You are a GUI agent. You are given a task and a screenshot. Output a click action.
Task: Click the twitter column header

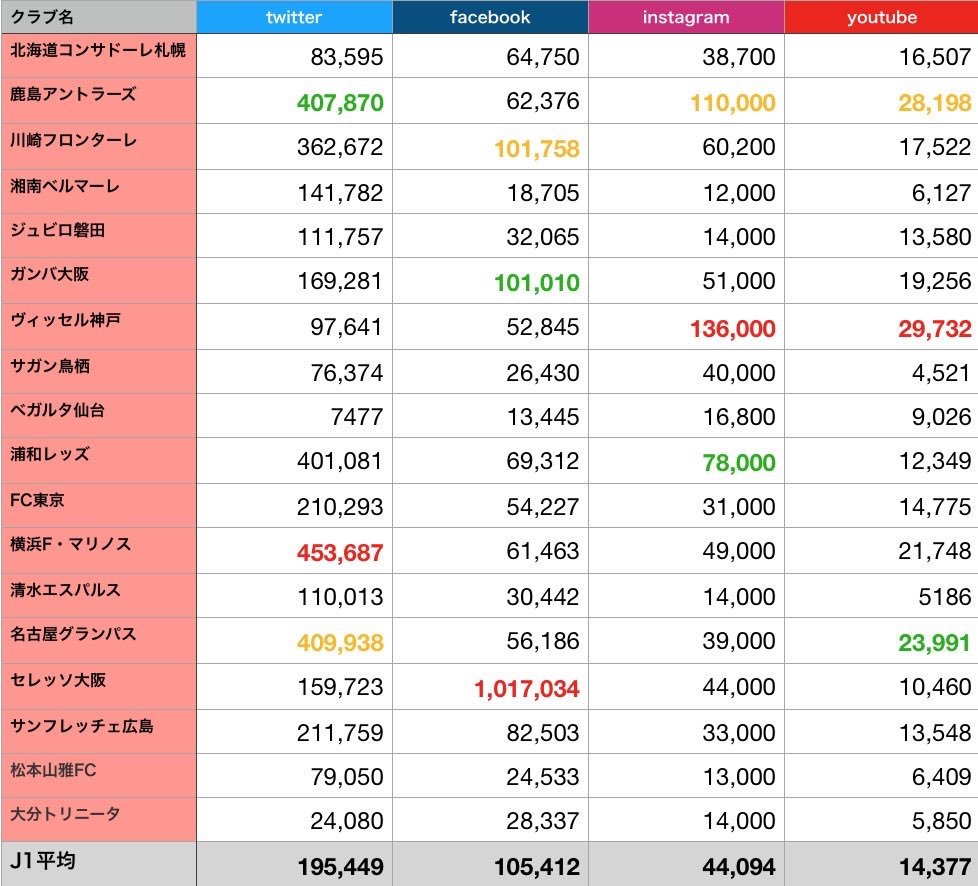tap(293, 17)
